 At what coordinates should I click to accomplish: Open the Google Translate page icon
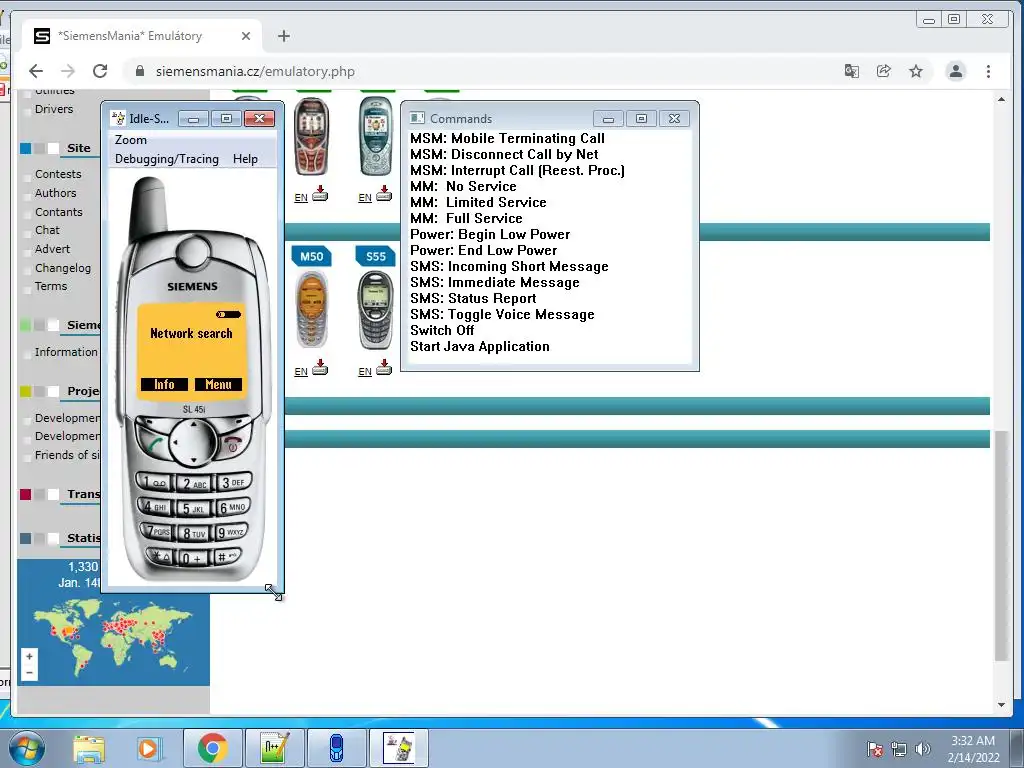(x=852, y=71)
